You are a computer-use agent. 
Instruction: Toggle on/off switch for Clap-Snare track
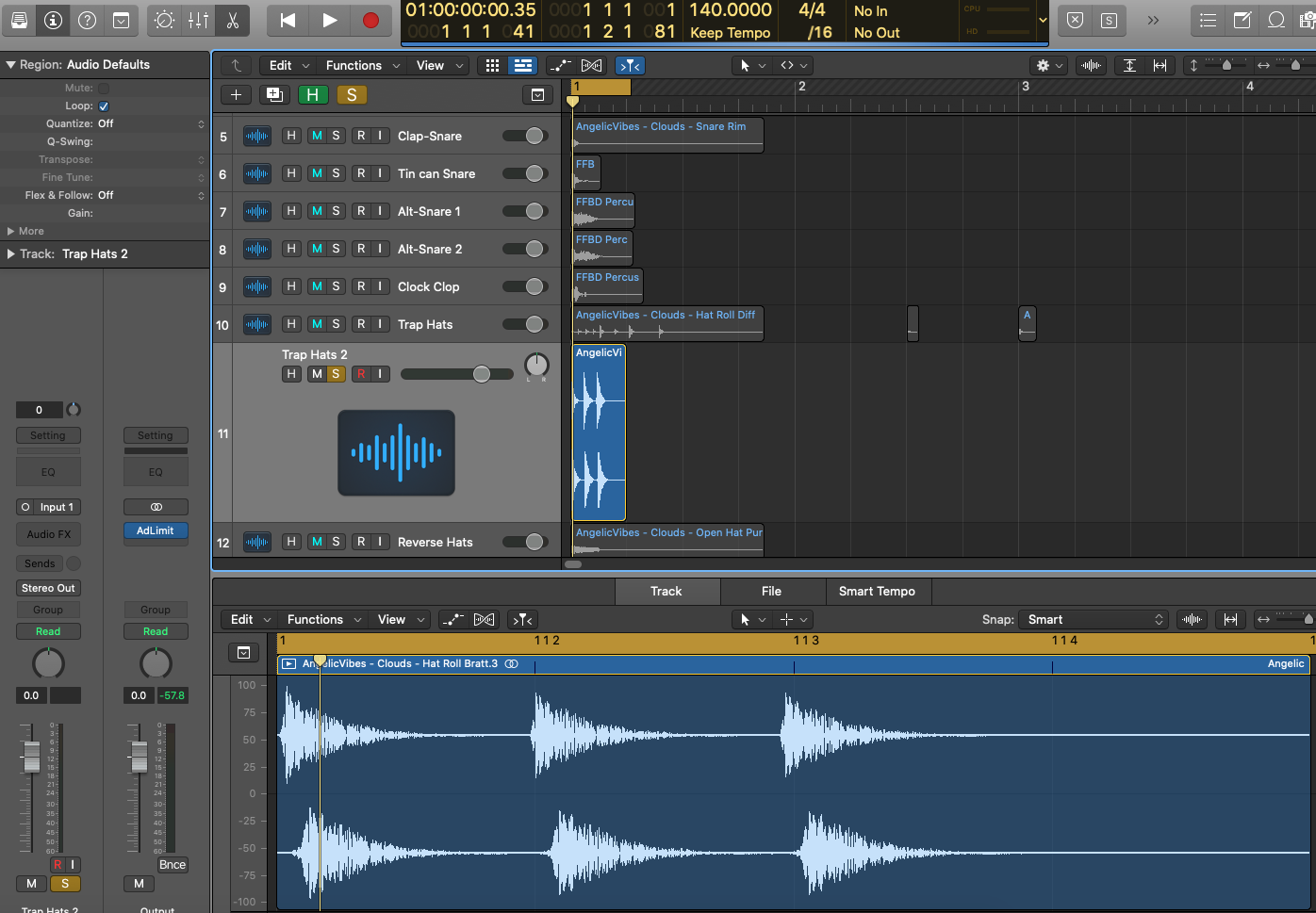coord(526,136)
